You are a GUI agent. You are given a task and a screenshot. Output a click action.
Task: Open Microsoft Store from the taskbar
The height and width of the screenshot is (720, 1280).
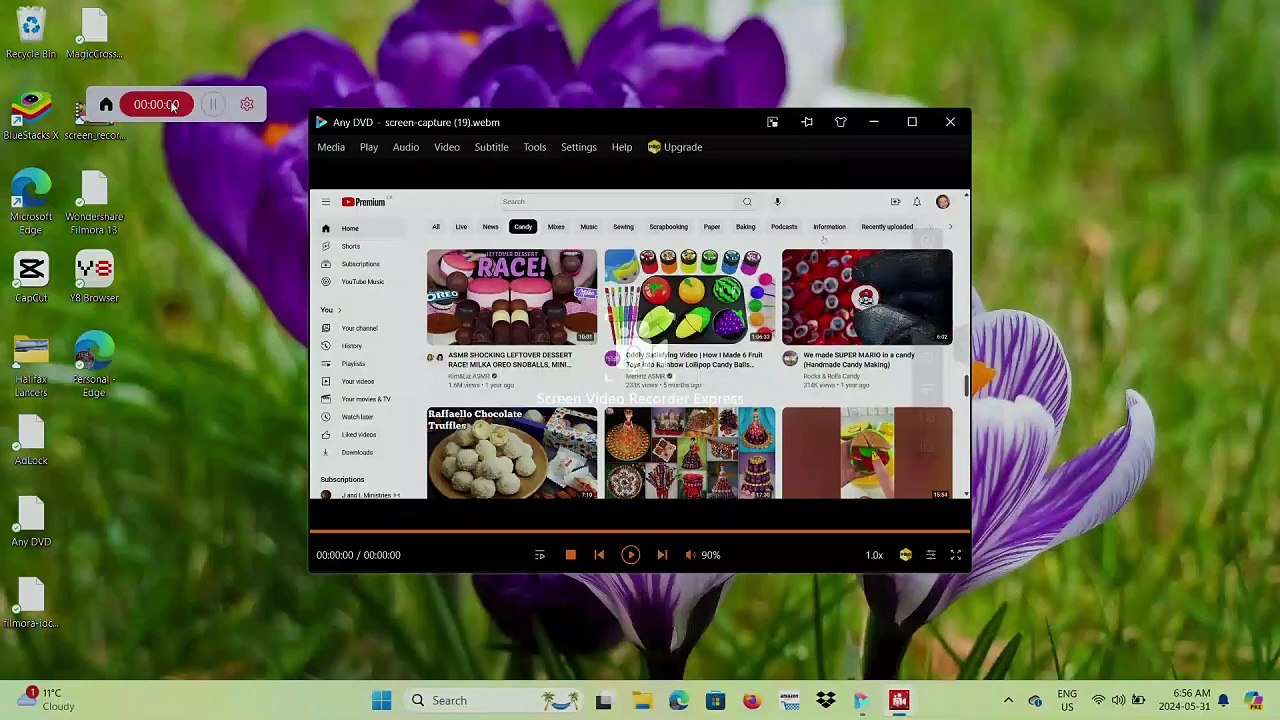(x=715, y=701)
